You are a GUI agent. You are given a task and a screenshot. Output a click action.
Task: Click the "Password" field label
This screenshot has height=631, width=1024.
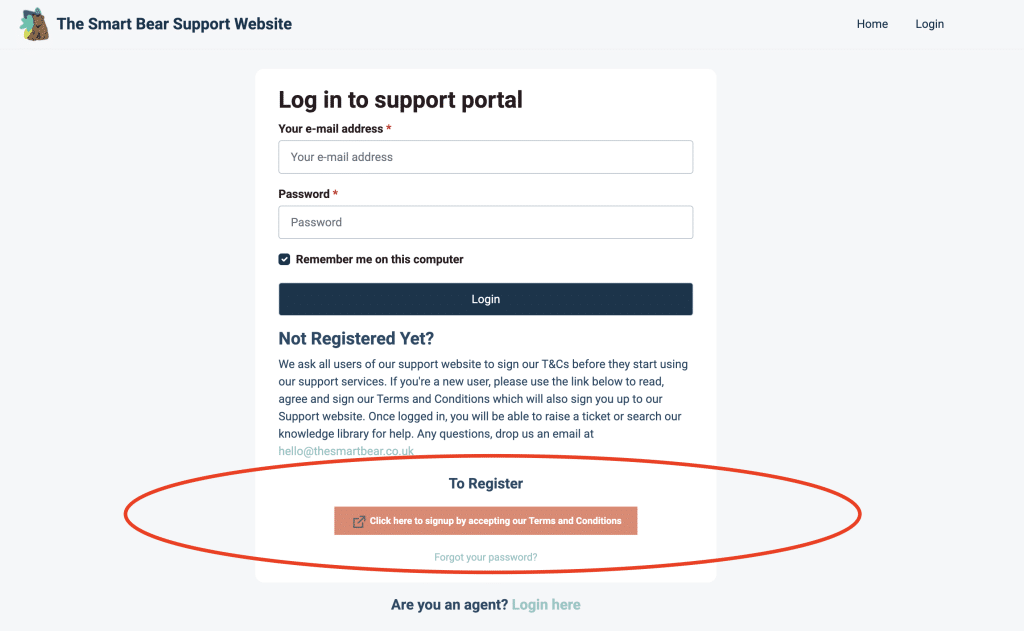(304, 194)
